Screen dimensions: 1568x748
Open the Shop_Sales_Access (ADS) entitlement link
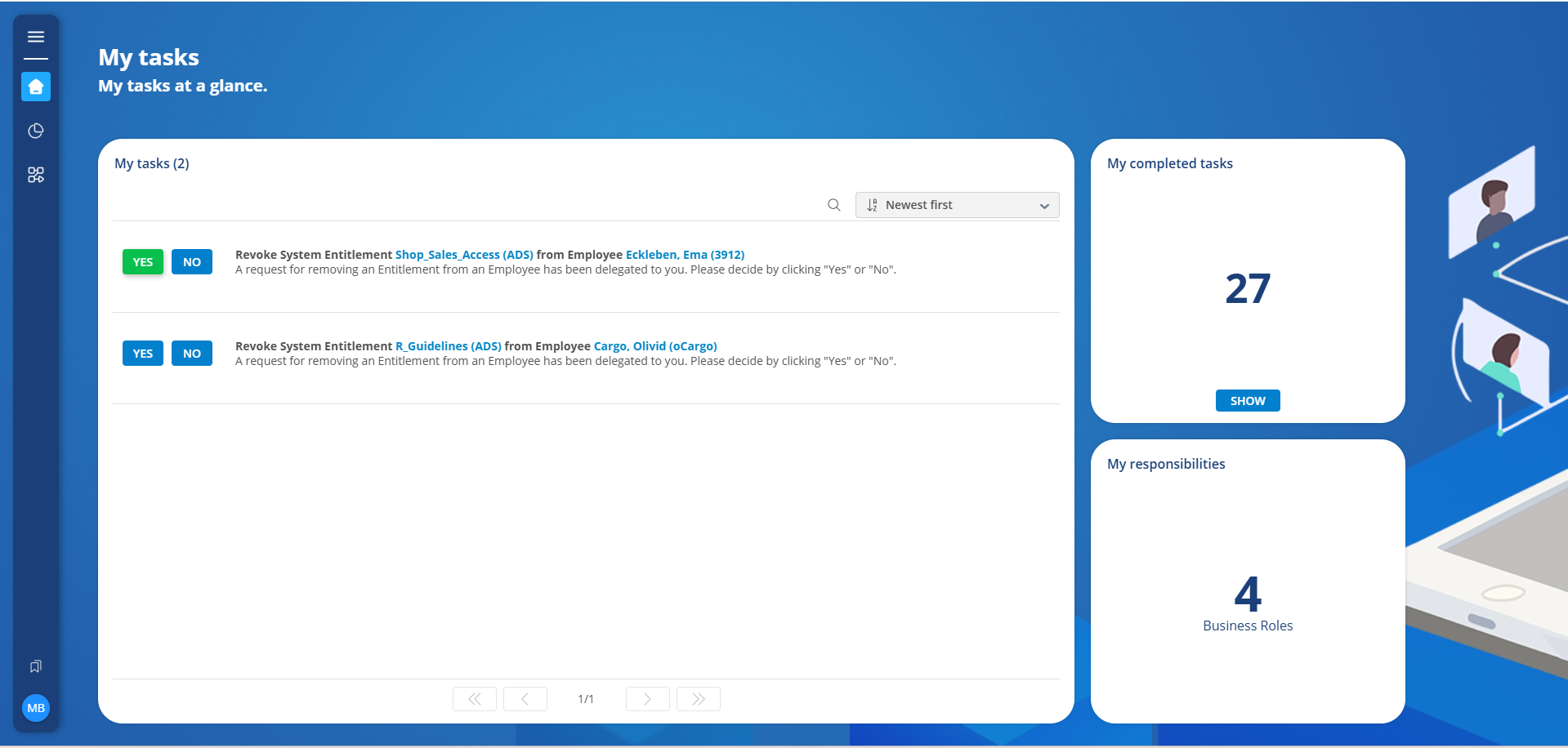click(464, 255)
